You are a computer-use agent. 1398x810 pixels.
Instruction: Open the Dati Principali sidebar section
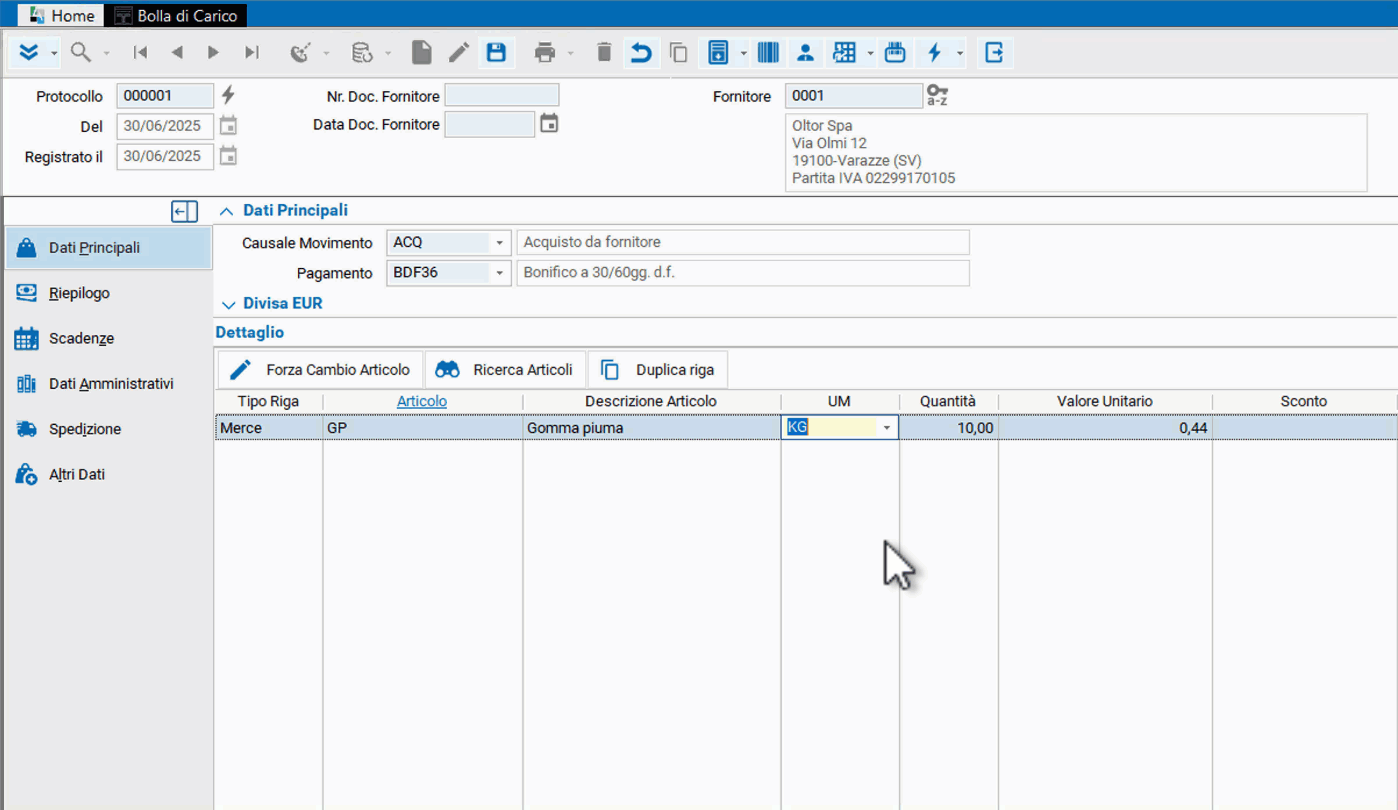point(108,248)
